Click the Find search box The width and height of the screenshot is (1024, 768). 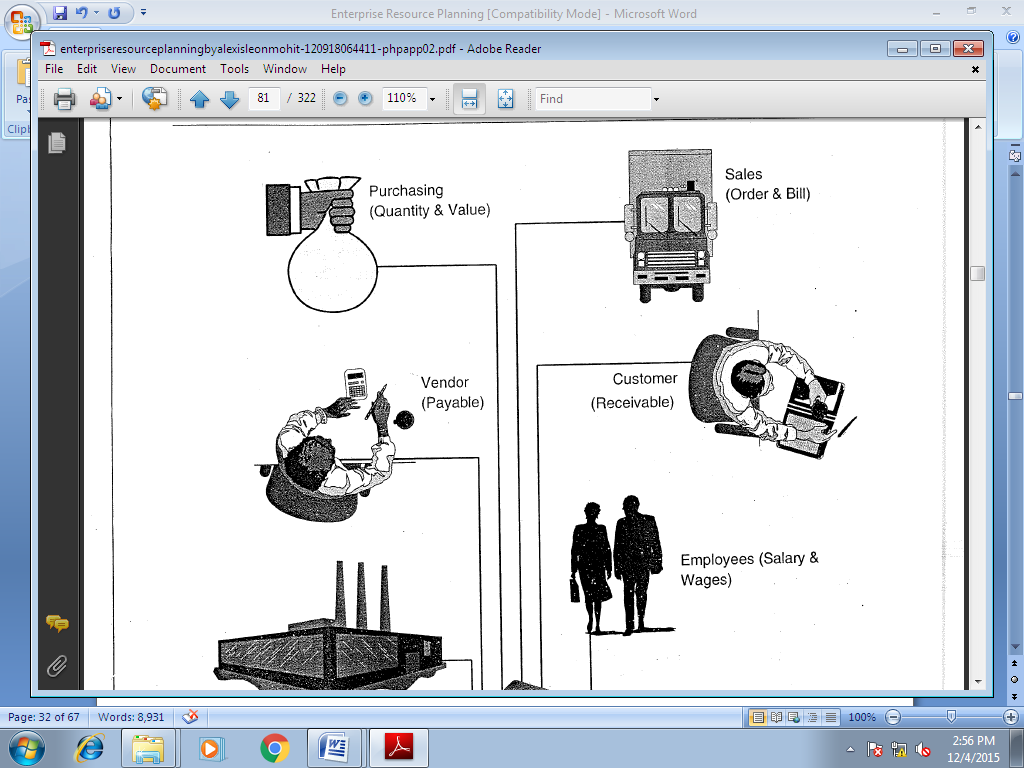[593, 99]
